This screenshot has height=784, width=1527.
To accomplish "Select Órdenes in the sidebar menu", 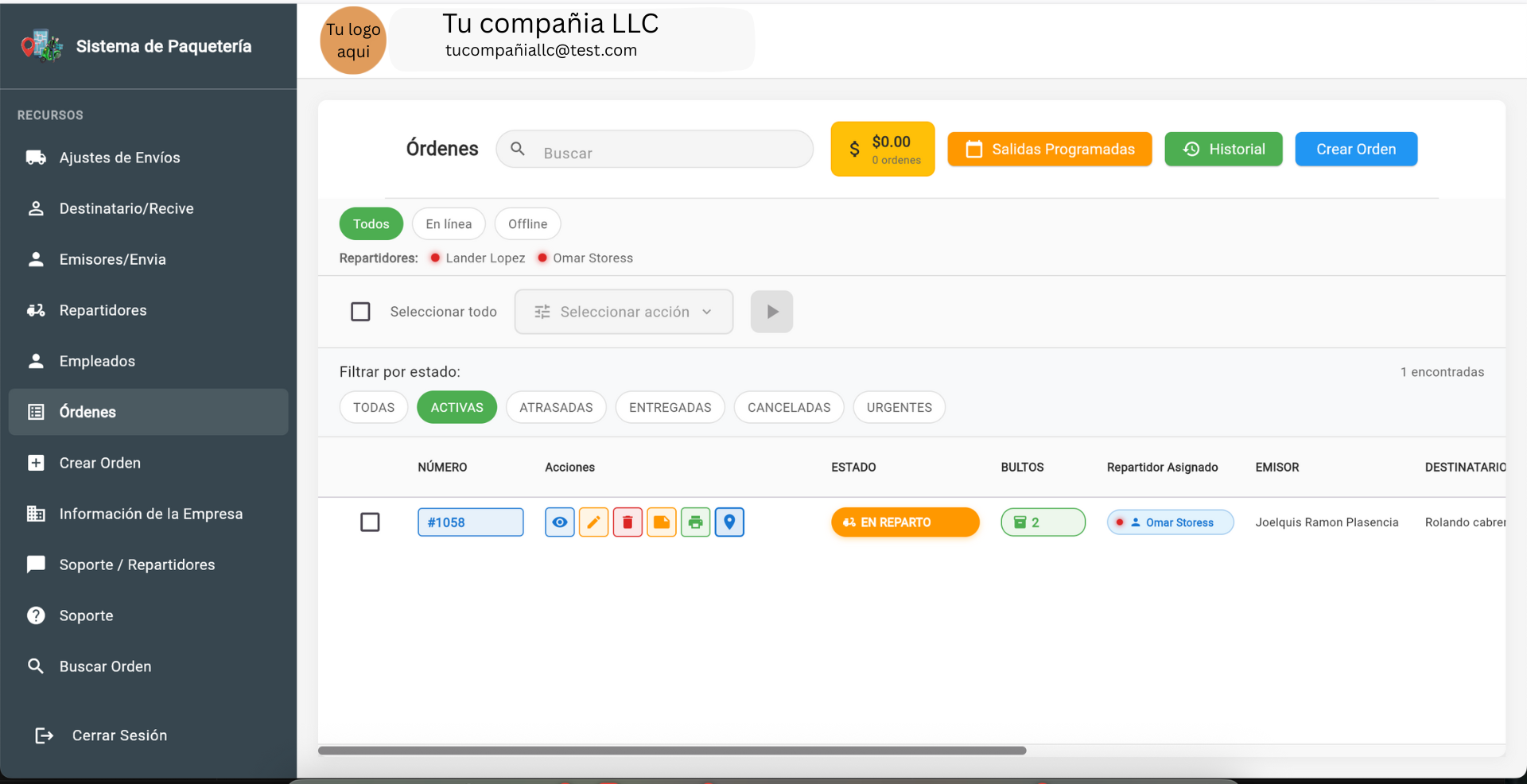I will coord(87,412).
